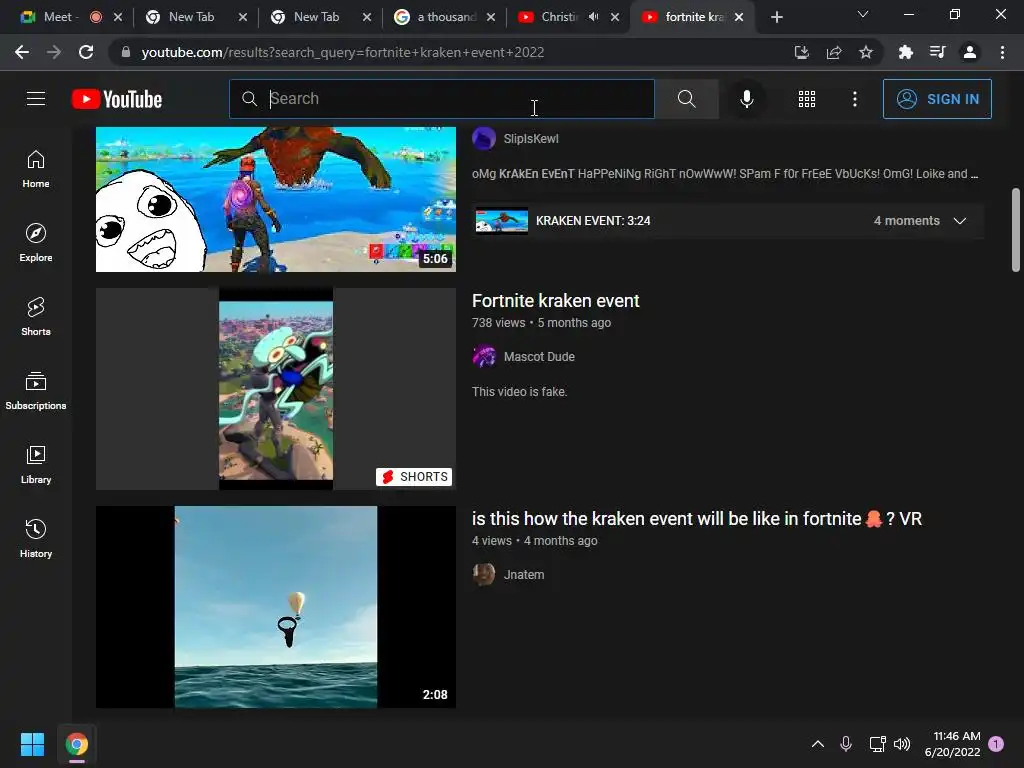Open the SlipIsKewl channel link
1024x768 pixels.
pos(531,138)
